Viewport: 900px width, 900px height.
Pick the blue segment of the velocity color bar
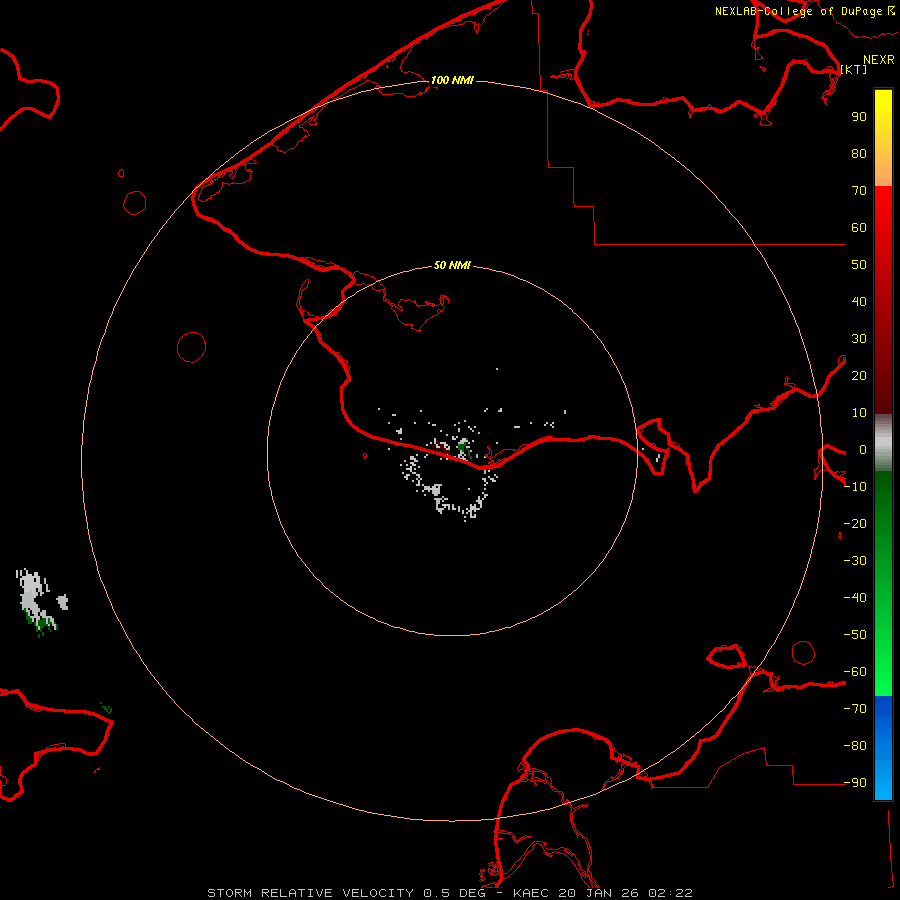[x=883, y=748]
